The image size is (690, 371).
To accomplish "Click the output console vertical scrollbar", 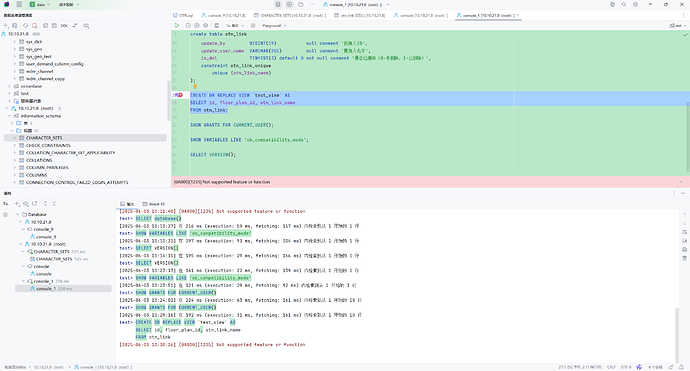I will click(677, 333).
